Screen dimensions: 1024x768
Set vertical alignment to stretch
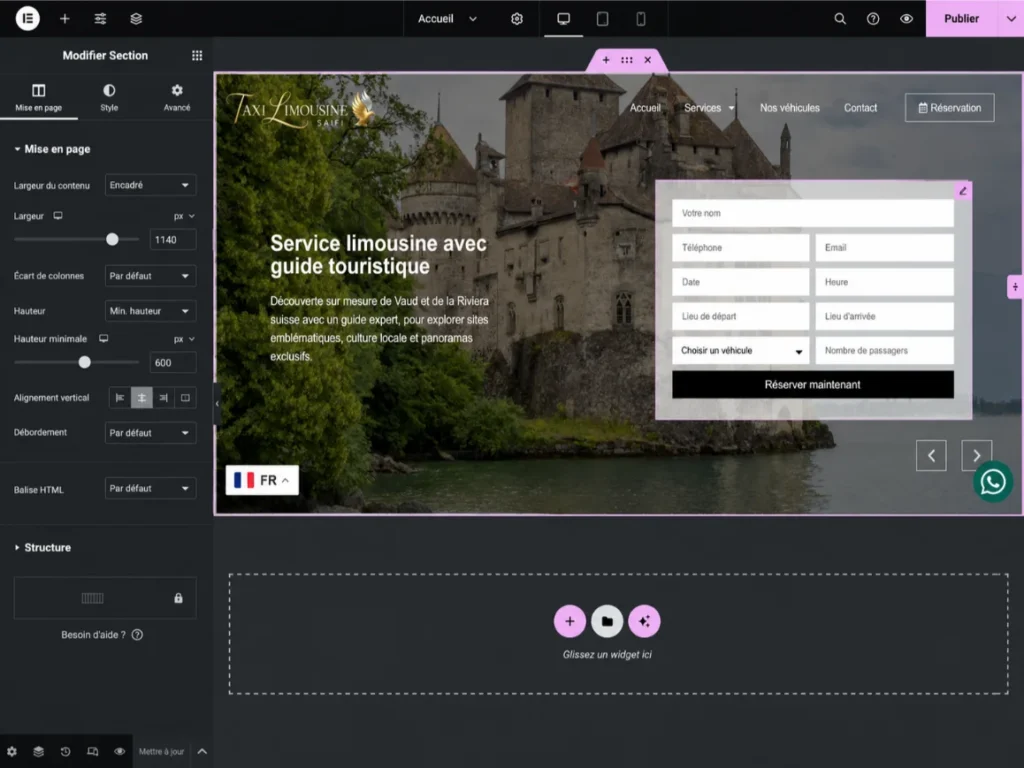coord(185,398)
